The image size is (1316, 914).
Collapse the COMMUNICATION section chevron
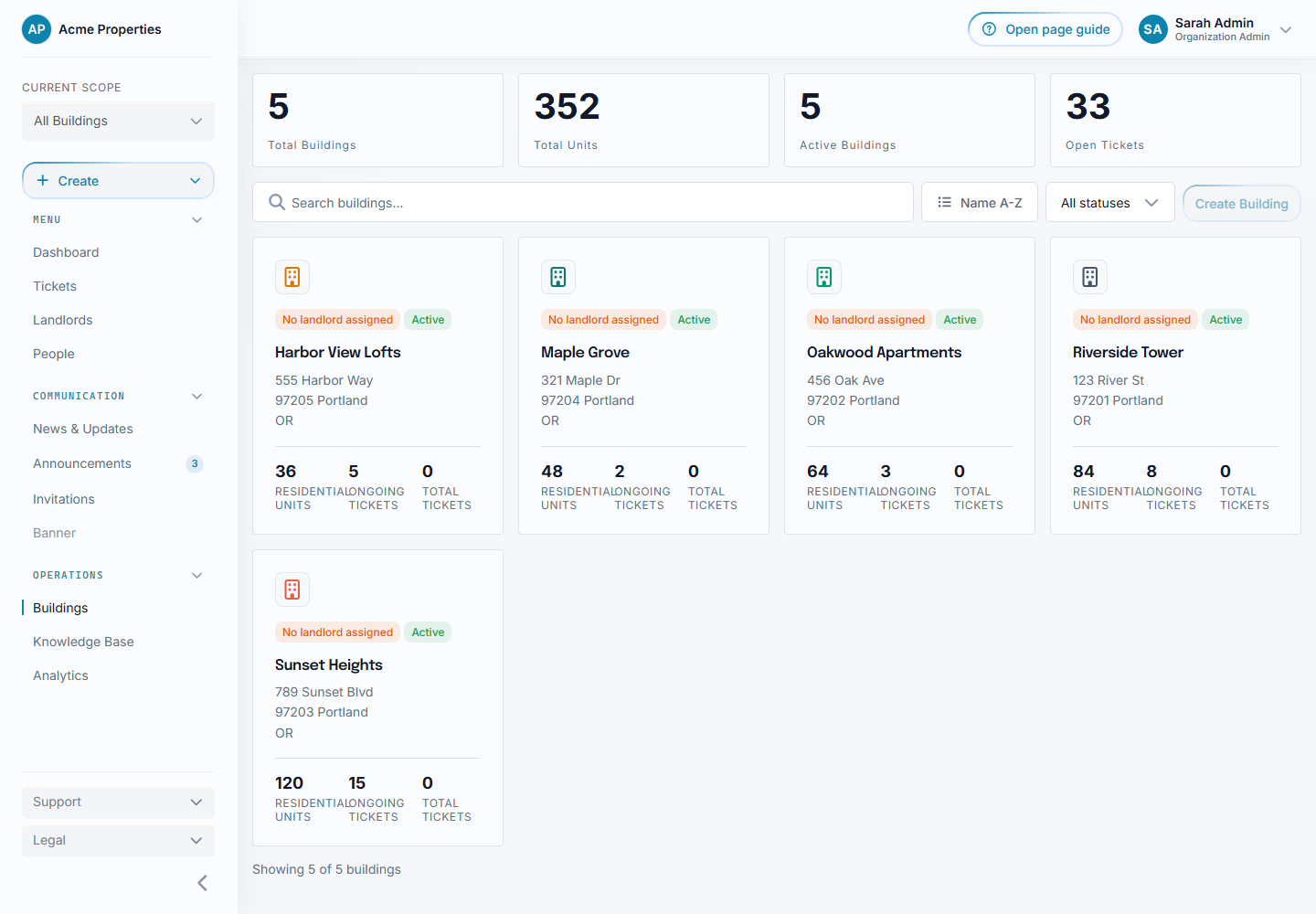click(x=196, y=397)
